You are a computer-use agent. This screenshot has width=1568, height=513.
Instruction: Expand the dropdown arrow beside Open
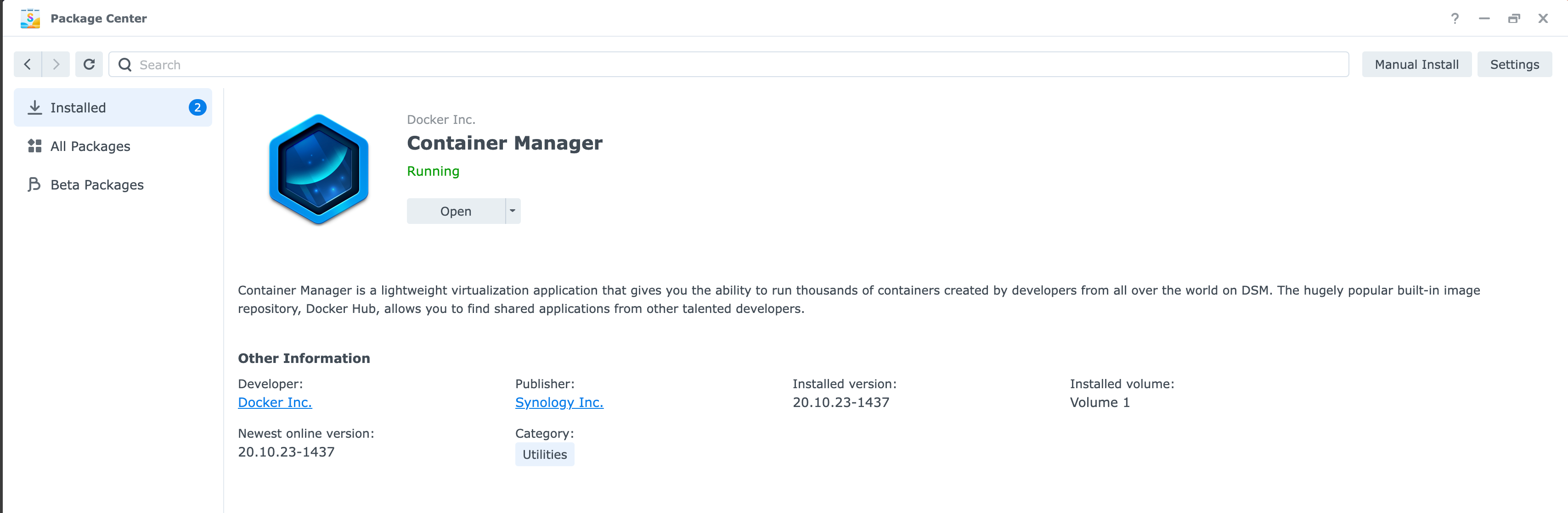[x=513, y=211]
